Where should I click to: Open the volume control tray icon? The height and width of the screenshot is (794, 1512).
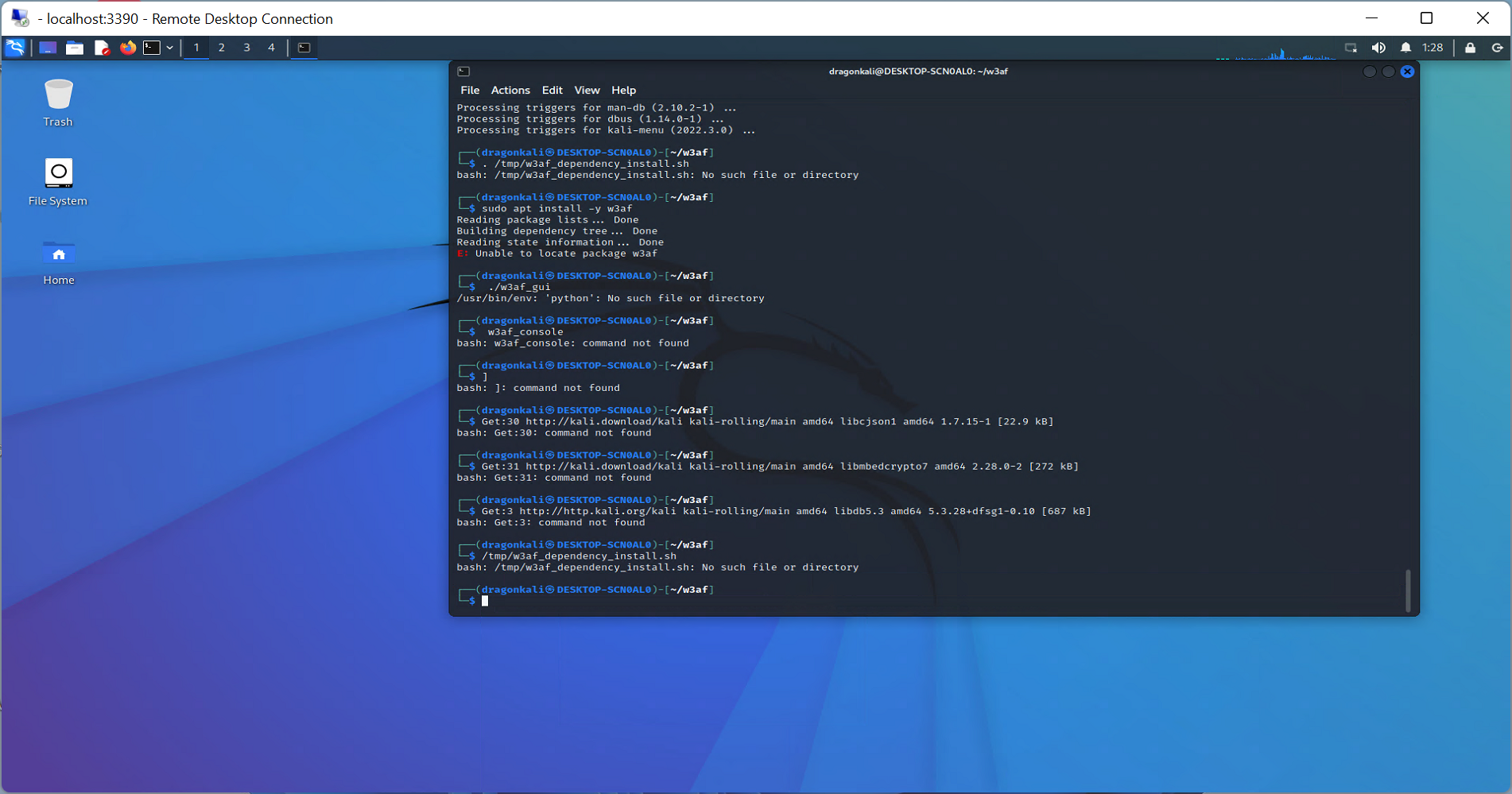pos(1378,48)
